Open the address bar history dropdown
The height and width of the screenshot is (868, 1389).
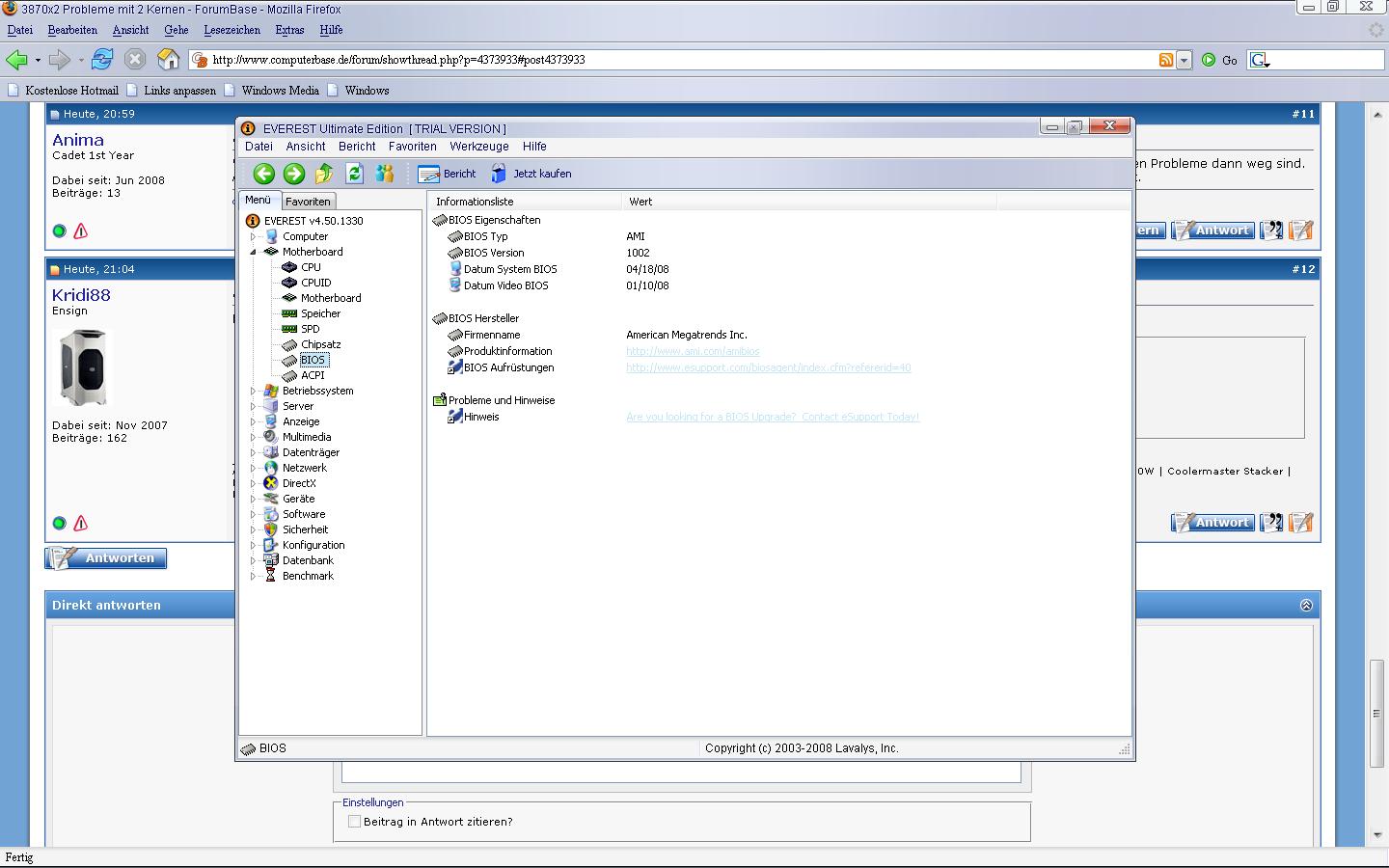click(1185, 60)
